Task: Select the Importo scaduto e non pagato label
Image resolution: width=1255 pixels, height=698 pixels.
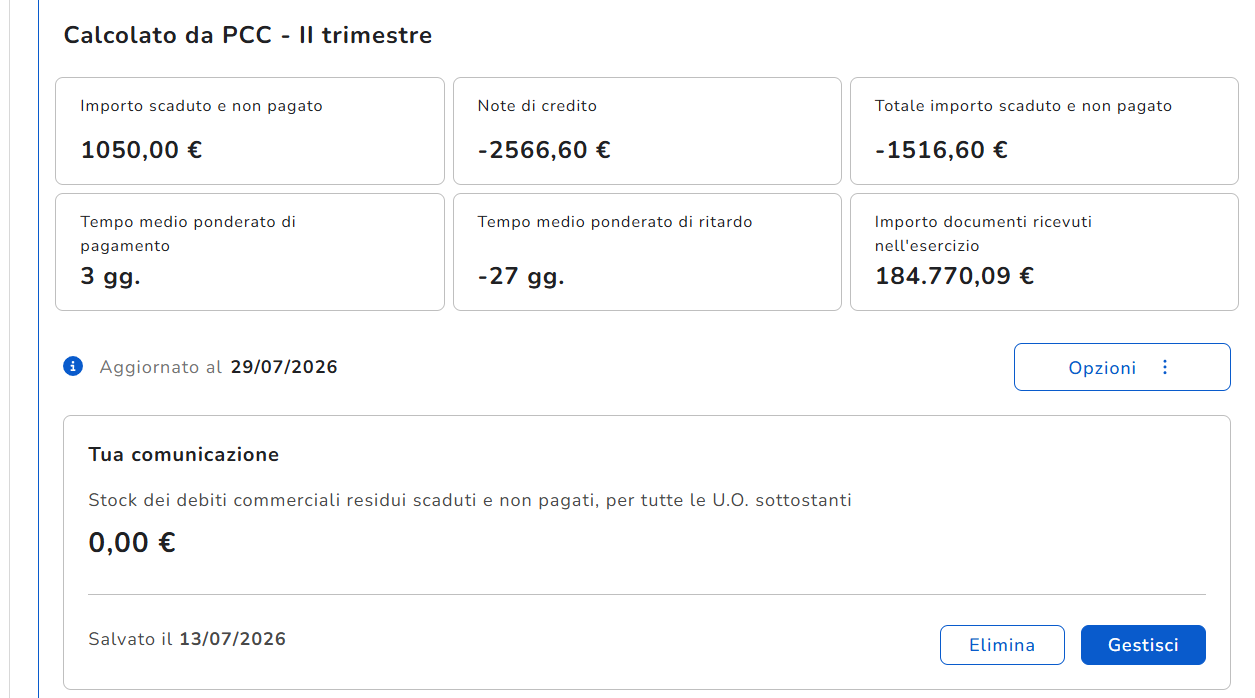Action: pos(201,106)
